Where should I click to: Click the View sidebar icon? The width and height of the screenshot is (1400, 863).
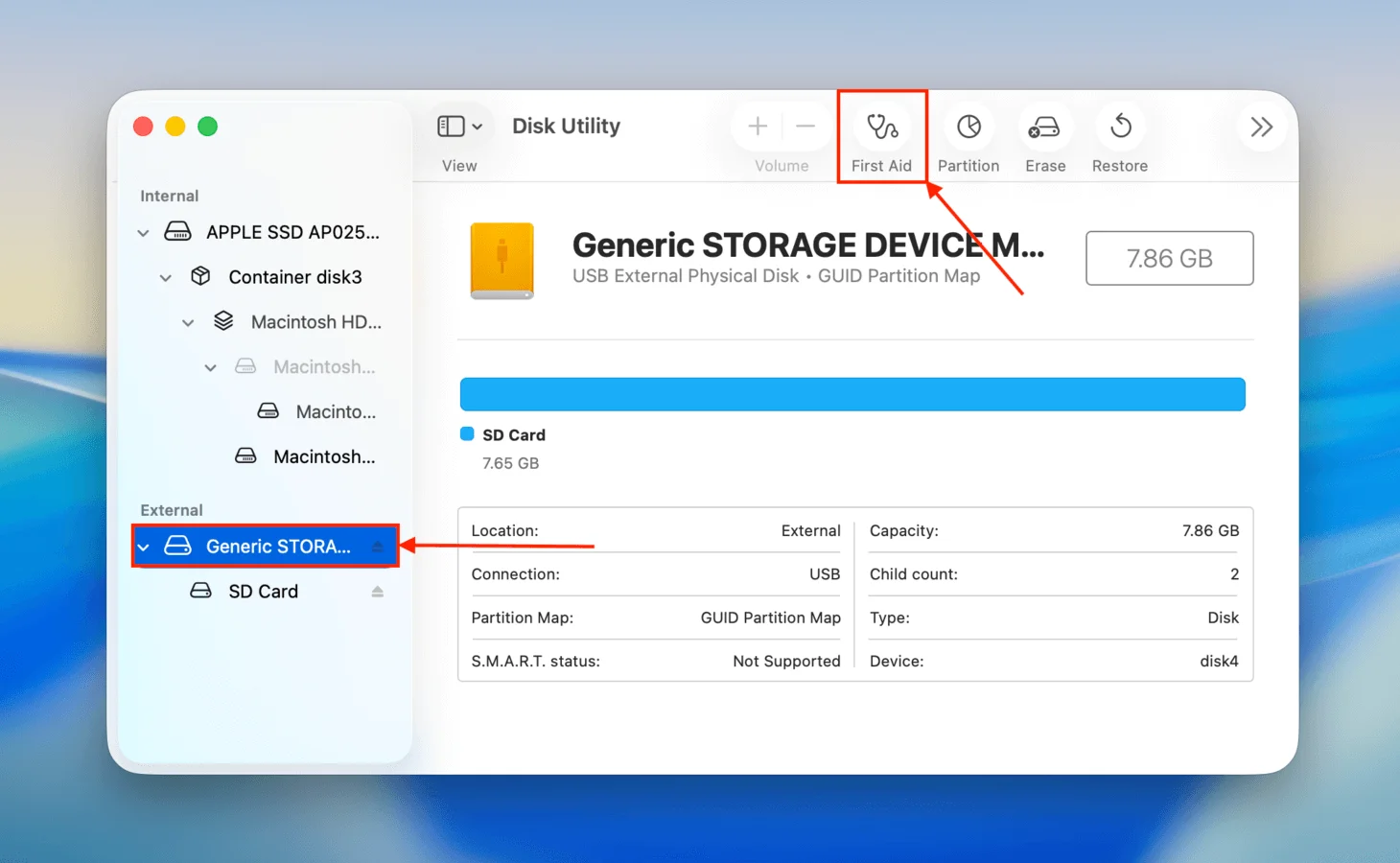pyautogui.click(x=451, y=126)
